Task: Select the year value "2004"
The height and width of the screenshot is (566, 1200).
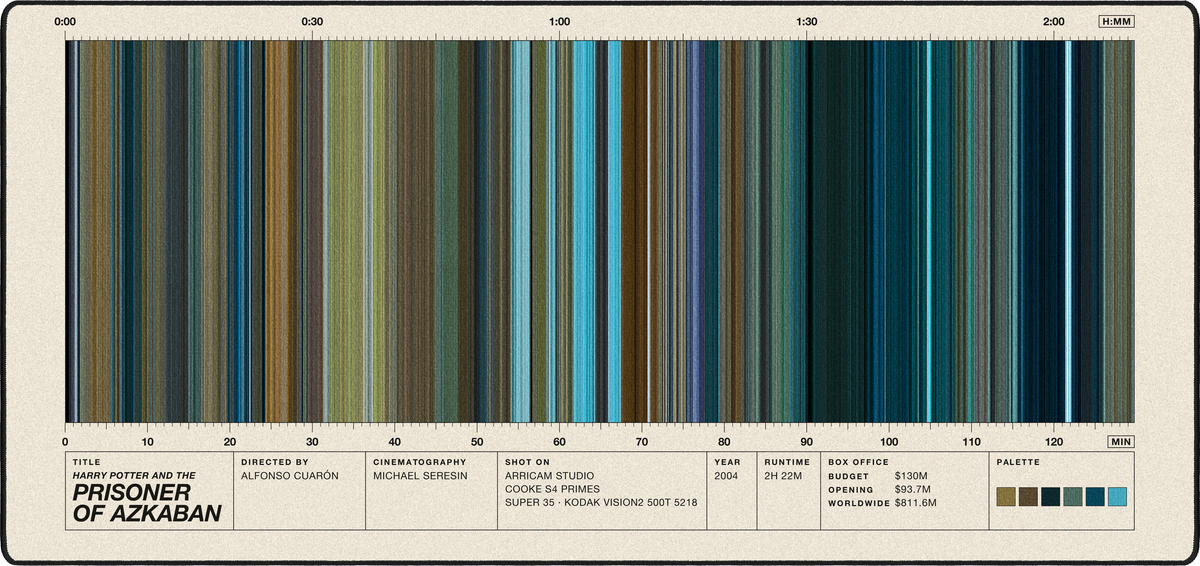Action: [x=727, y=476]
